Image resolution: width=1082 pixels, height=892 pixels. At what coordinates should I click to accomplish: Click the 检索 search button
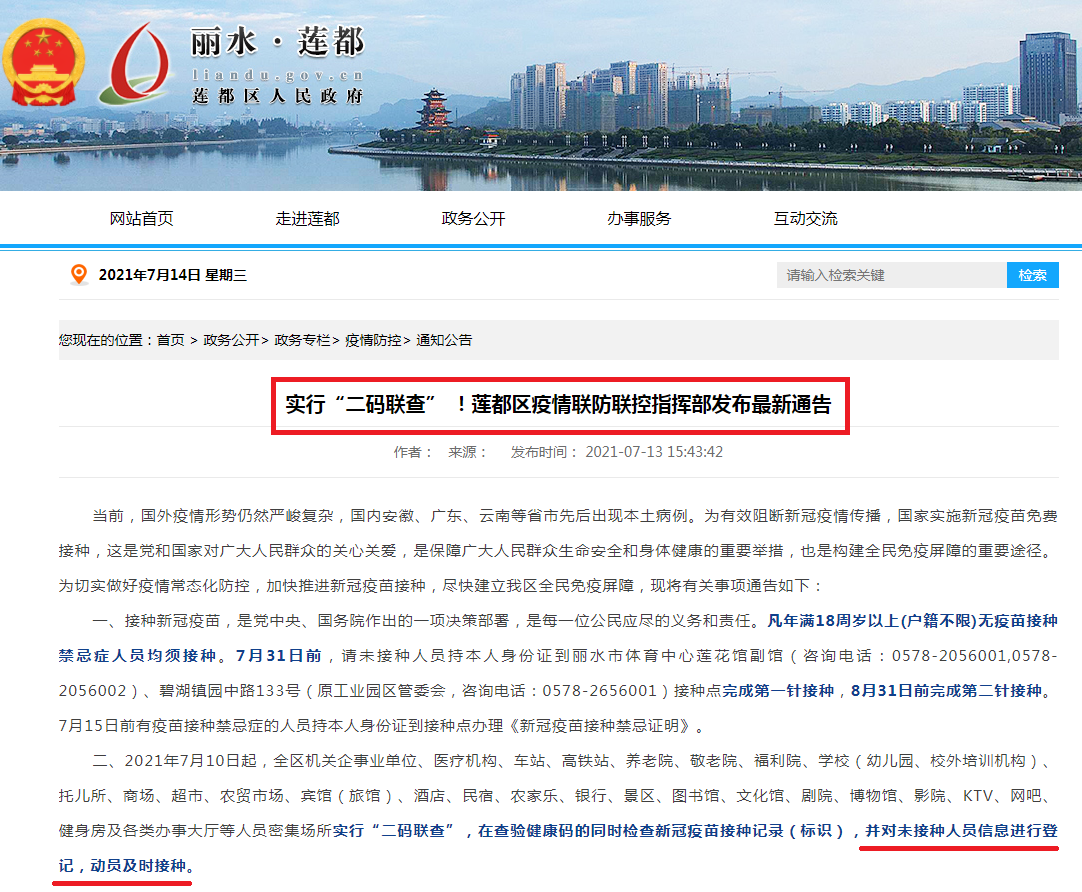[1033, 274]
